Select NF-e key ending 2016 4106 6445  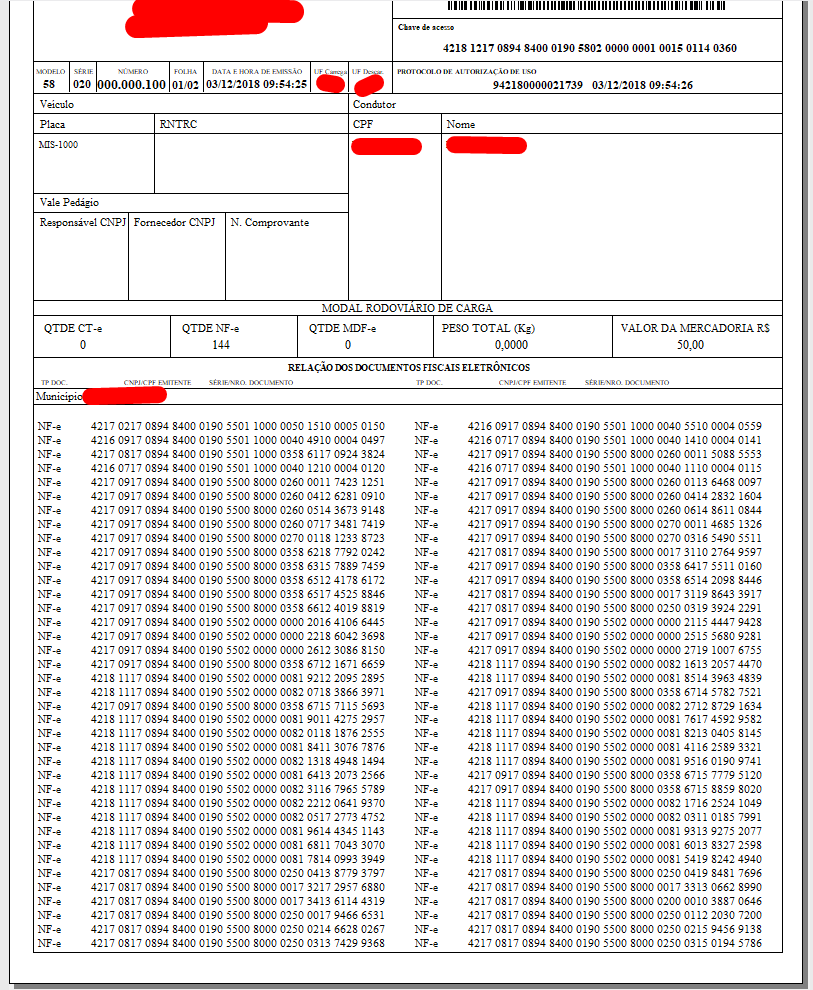(x=237, y=623)
